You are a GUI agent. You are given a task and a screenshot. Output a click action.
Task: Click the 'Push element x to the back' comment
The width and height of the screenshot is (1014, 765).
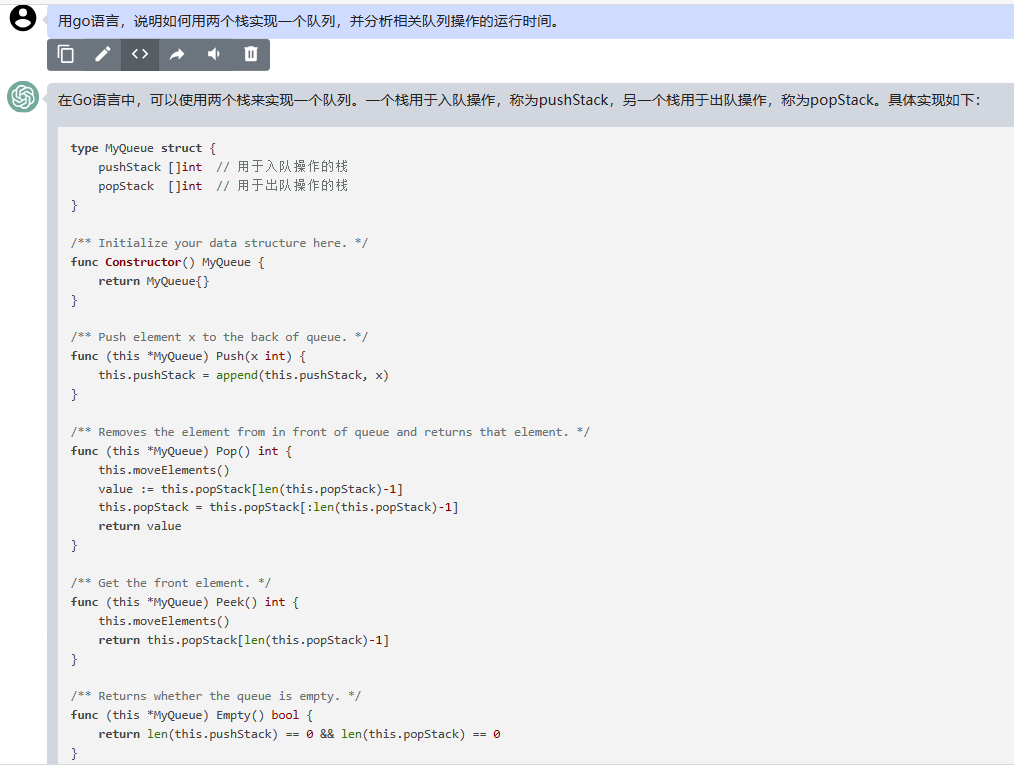tap(219, 337)
